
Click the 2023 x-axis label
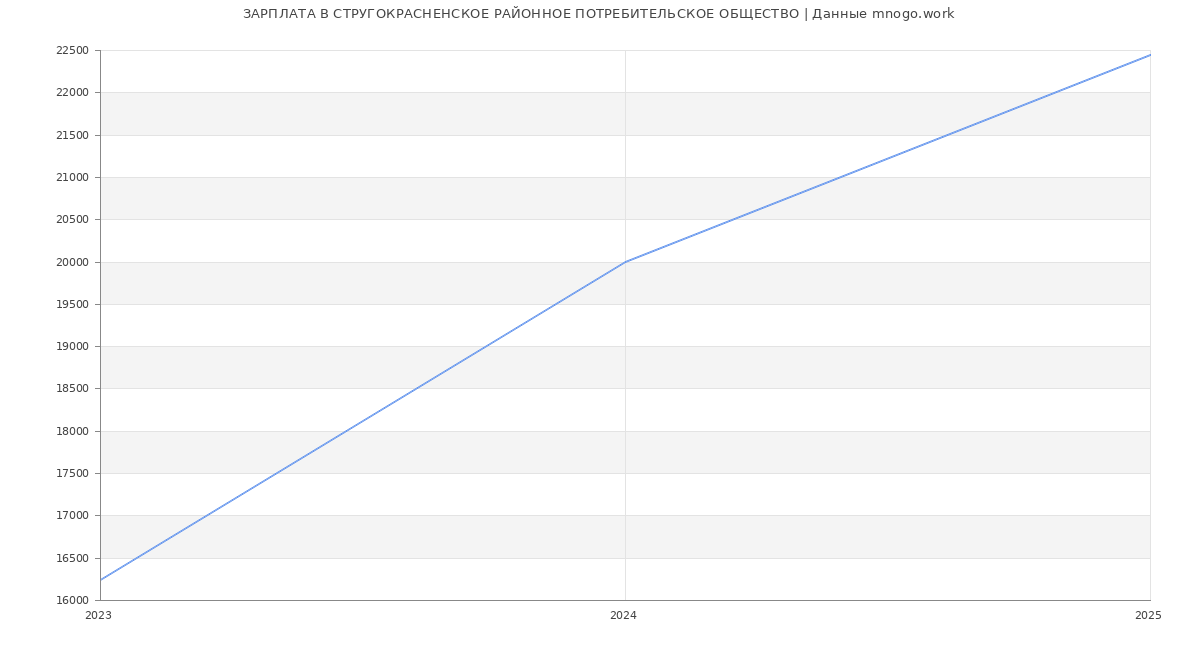(x=98, y=616)
